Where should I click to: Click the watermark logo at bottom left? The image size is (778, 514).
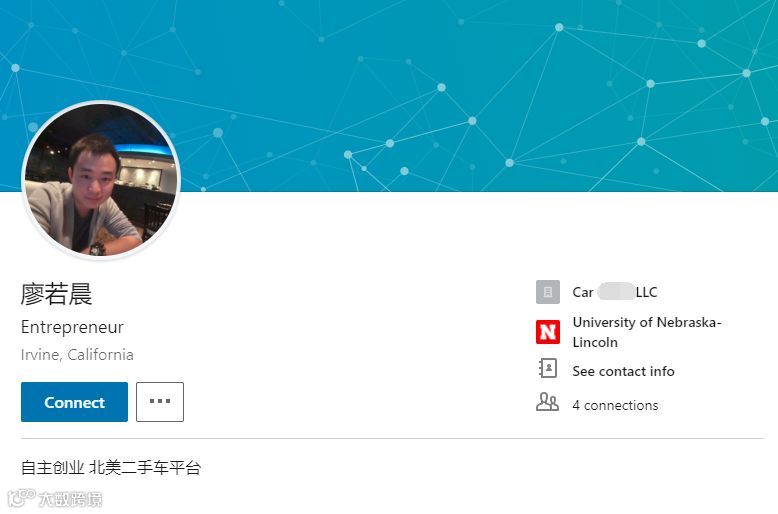pyautogui.click(x=55, y=499)
